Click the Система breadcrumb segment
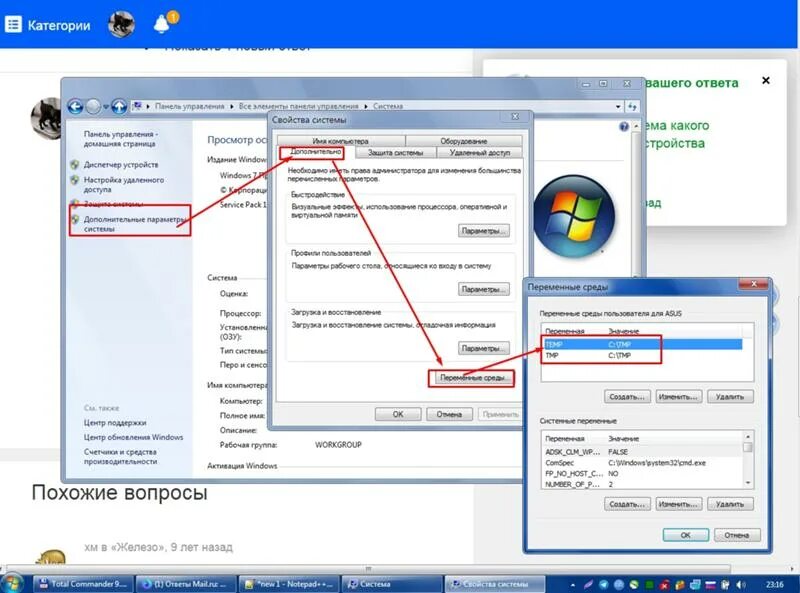The width and height of the screenshot is (800, 593). [388, 106]
